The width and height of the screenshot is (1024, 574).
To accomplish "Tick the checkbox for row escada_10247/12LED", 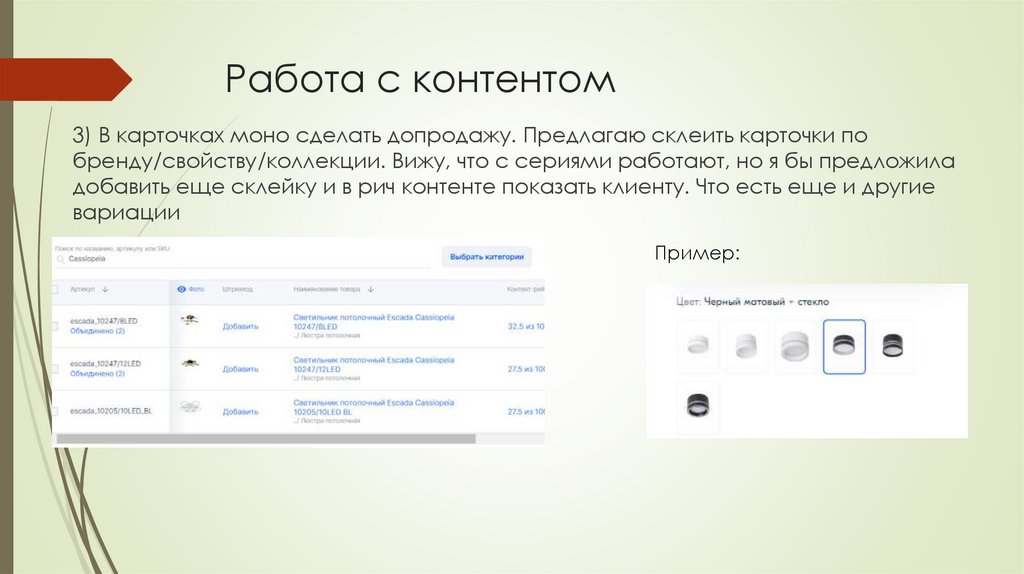I will [x=55, y=369].
